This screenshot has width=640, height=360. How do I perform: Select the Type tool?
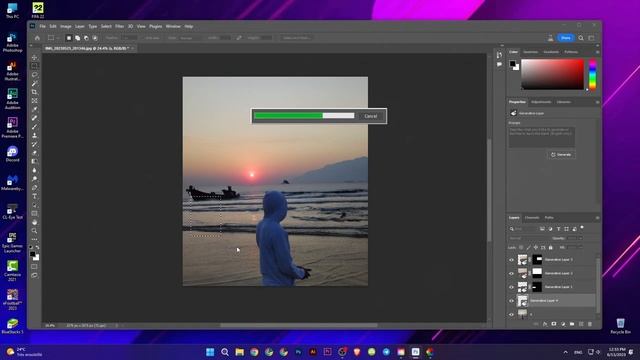click(34, 196)
